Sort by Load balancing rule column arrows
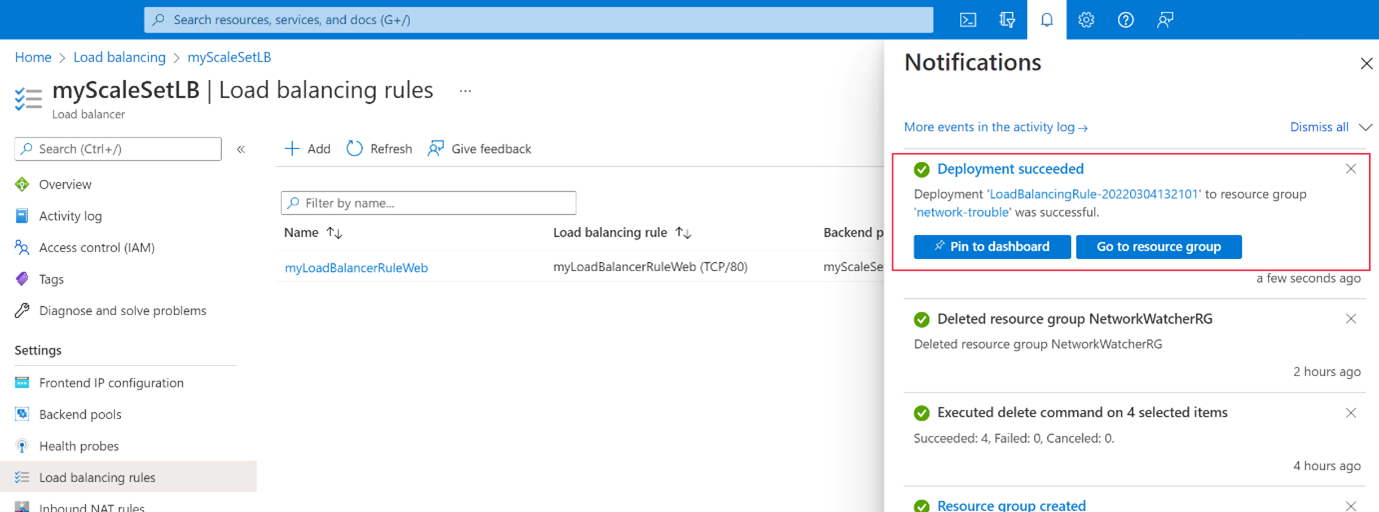1379x512 pixels. click(x=683, y=233)
